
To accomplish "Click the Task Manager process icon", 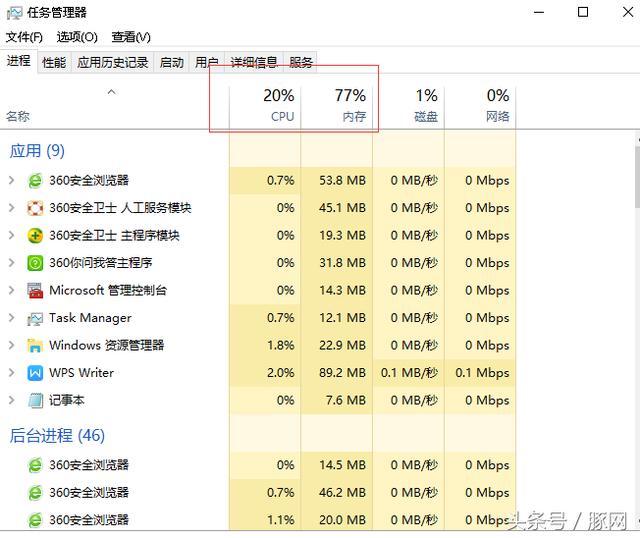I will click(36, 318).
